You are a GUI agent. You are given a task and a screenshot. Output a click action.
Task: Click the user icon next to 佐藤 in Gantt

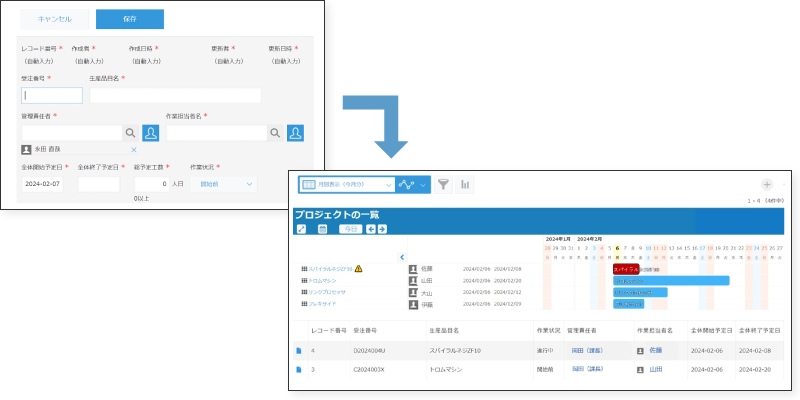pyautogui.click(x=413, y=268)
